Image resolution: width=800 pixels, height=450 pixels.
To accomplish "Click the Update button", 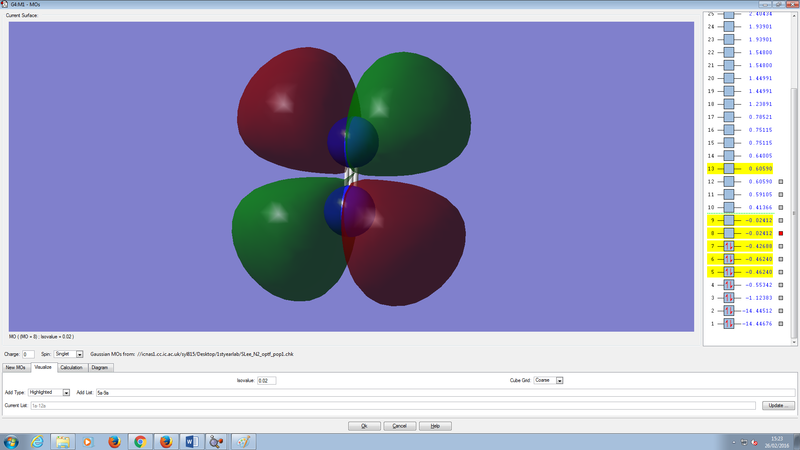I will (x=778, y=405).
